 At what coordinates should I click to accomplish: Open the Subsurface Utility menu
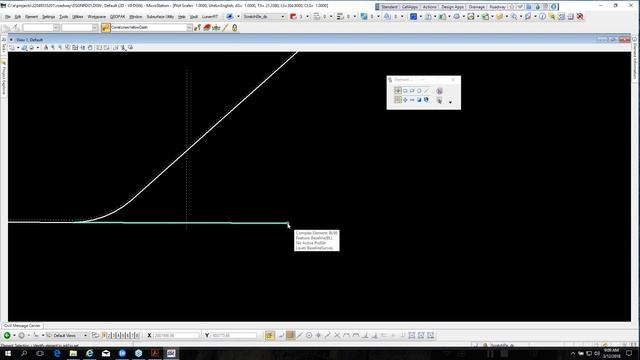[x=160, y=17]
